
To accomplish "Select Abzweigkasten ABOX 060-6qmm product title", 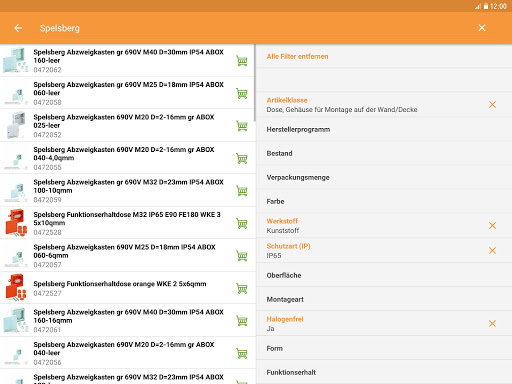I will (124, 251).
